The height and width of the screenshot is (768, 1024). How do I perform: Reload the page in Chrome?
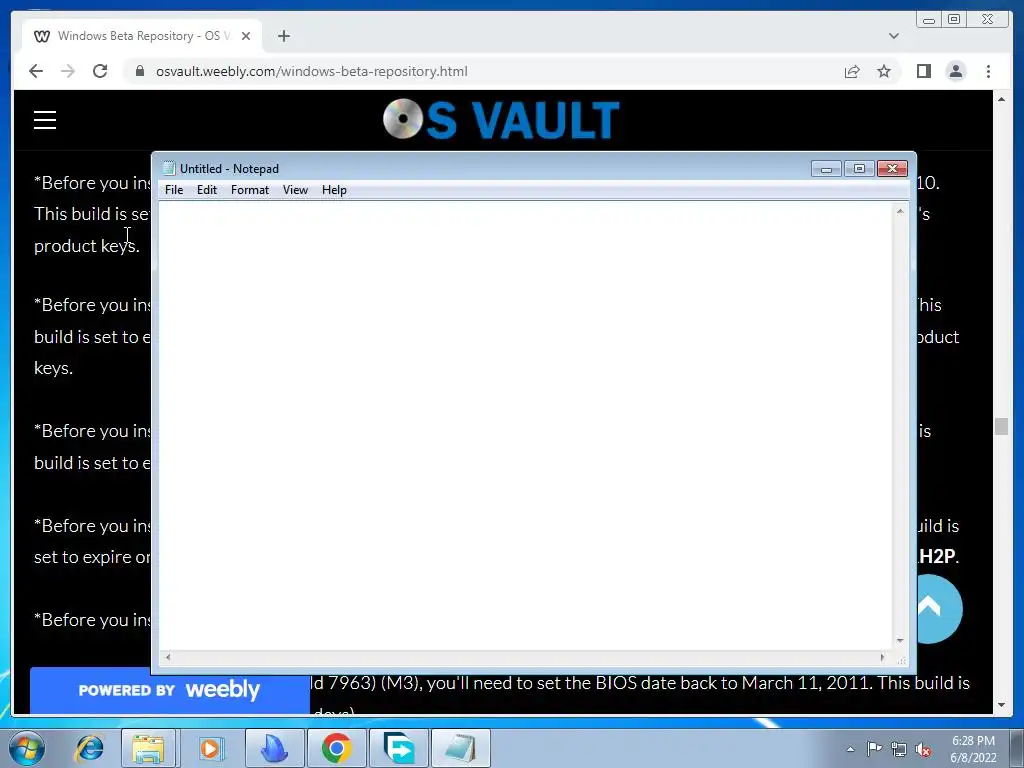coord(100,71)
